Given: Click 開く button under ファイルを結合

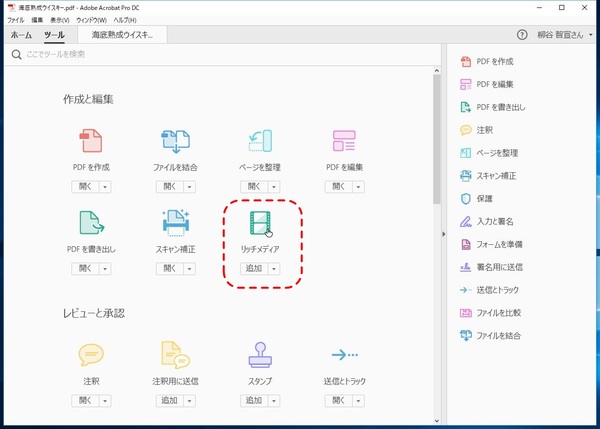Looking at the screenshot, I should click(170, 187).
